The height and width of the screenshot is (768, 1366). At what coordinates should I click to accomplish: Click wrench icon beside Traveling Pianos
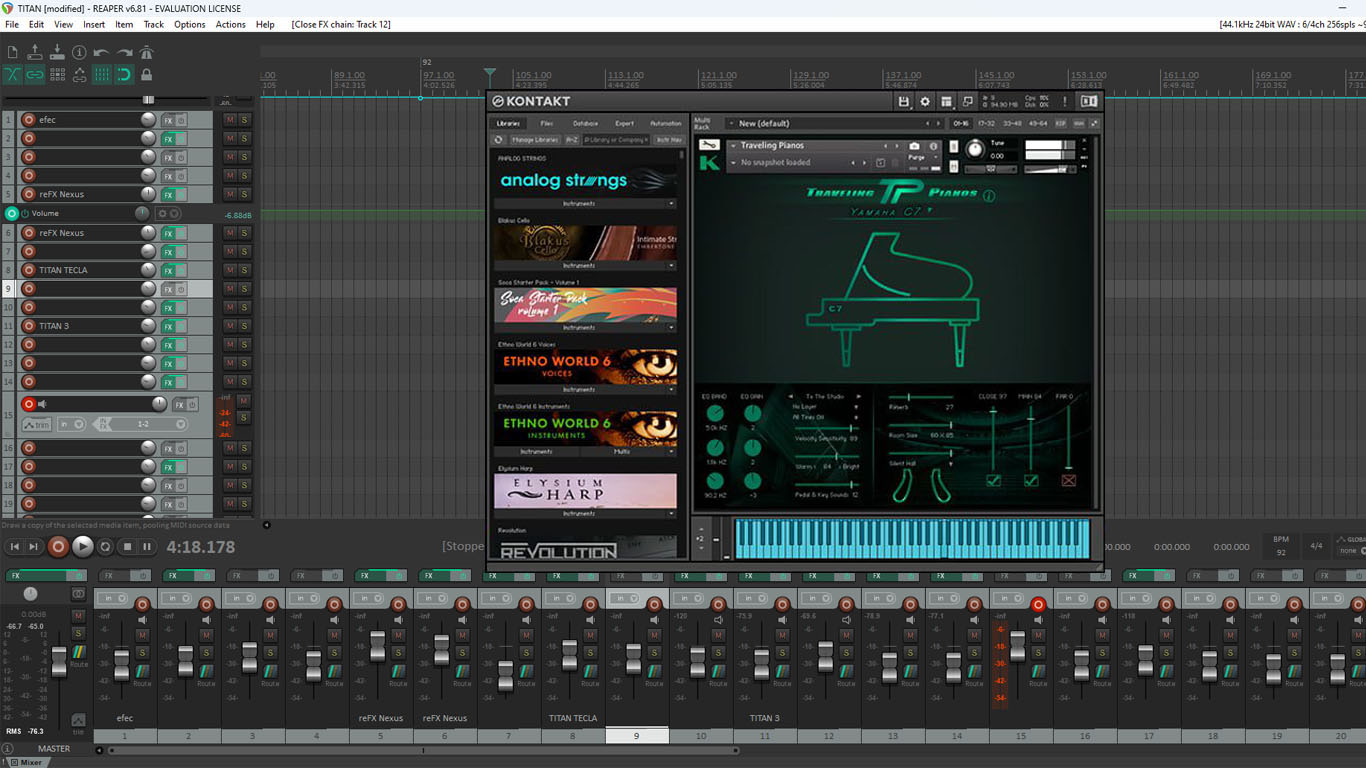(709, 145)
